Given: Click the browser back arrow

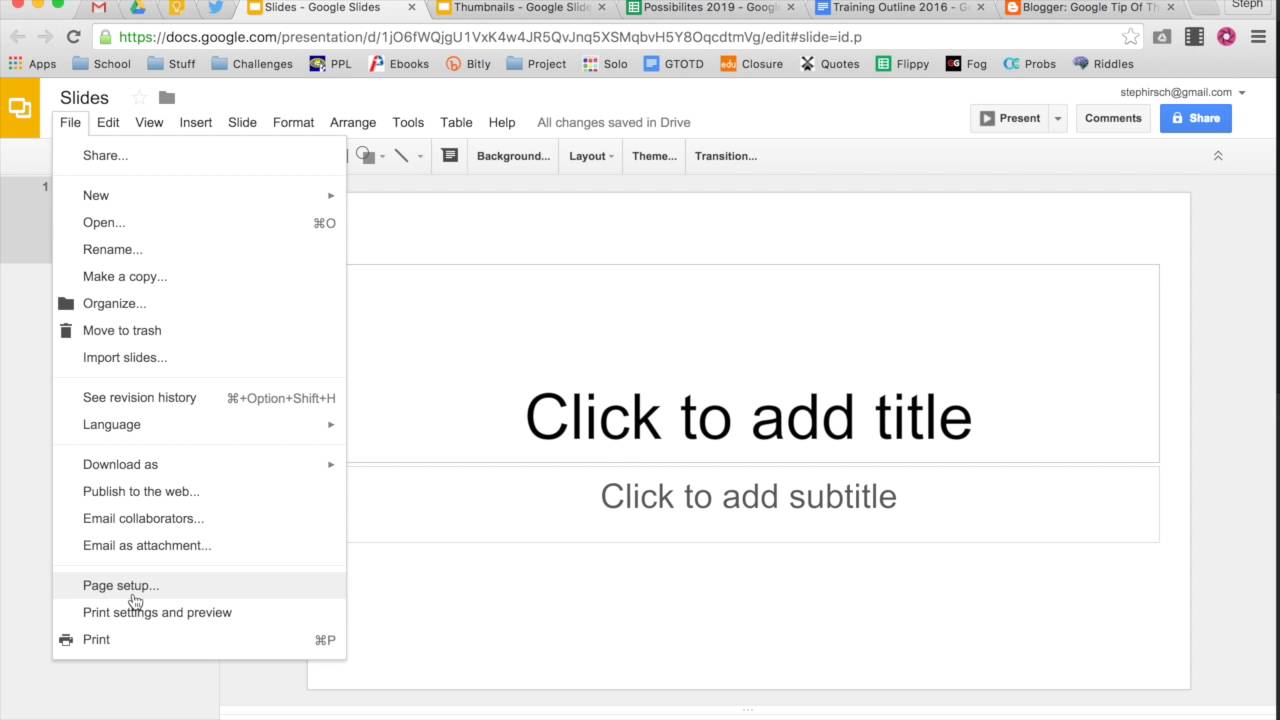Looking at the screenshot, I should coord(17,37).
